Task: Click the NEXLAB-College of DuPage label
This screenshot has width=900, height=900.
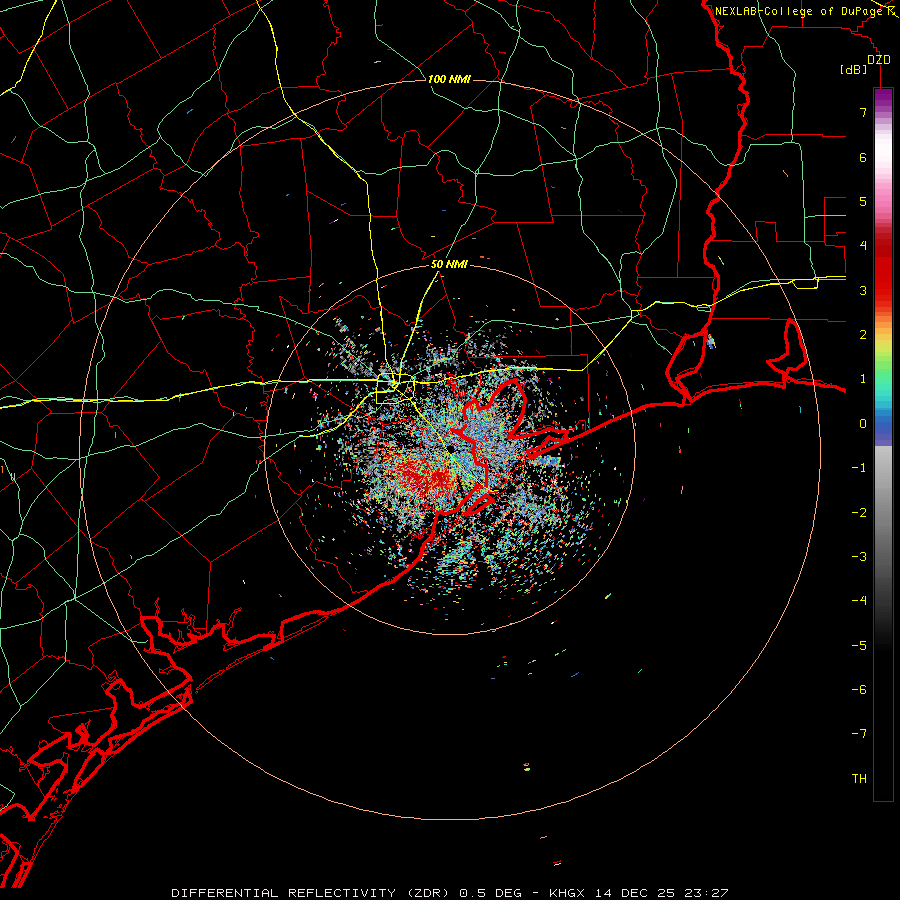Action: (798, 11)
